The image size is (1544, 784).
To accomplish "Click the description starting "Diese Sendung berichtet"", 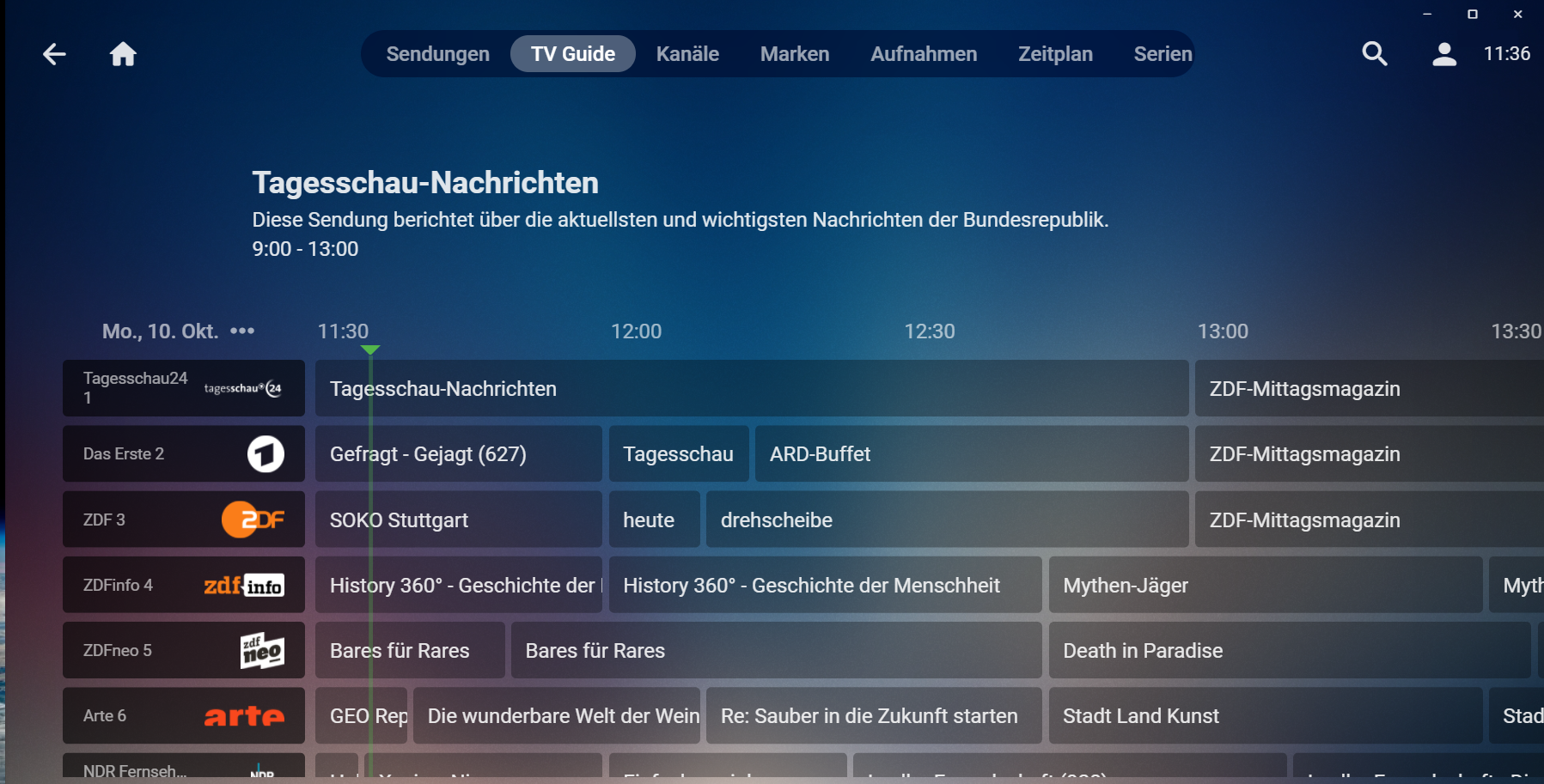I will (x=680, y=220).
